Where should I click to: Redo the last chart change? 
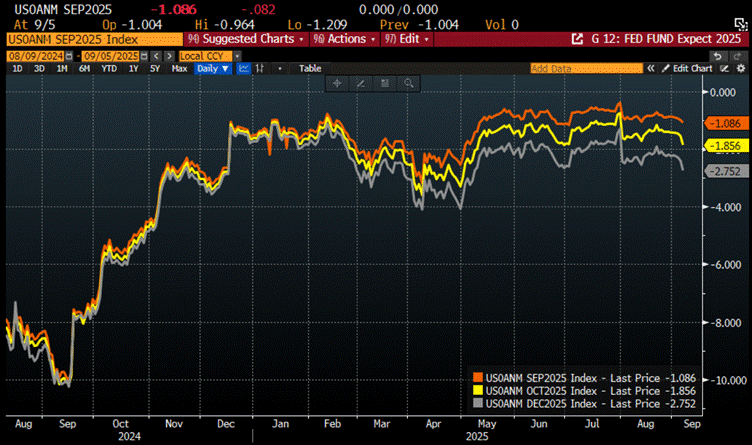[738, 56]
